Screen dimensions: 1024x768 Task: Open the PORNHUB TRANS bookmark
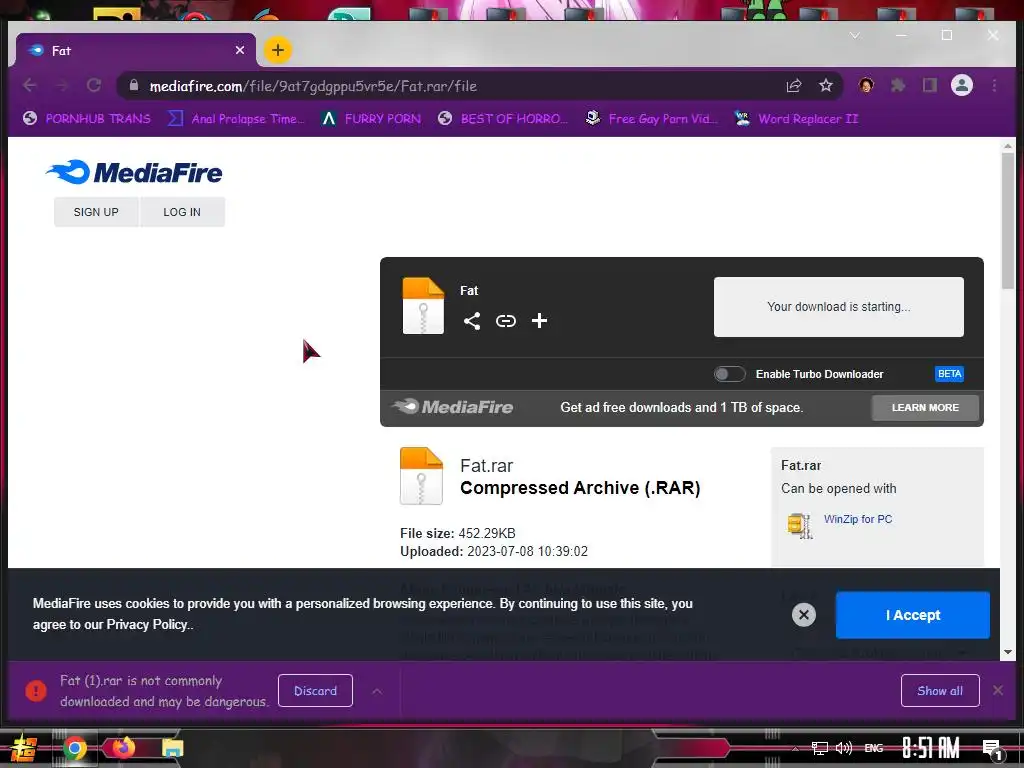[87, 118]
